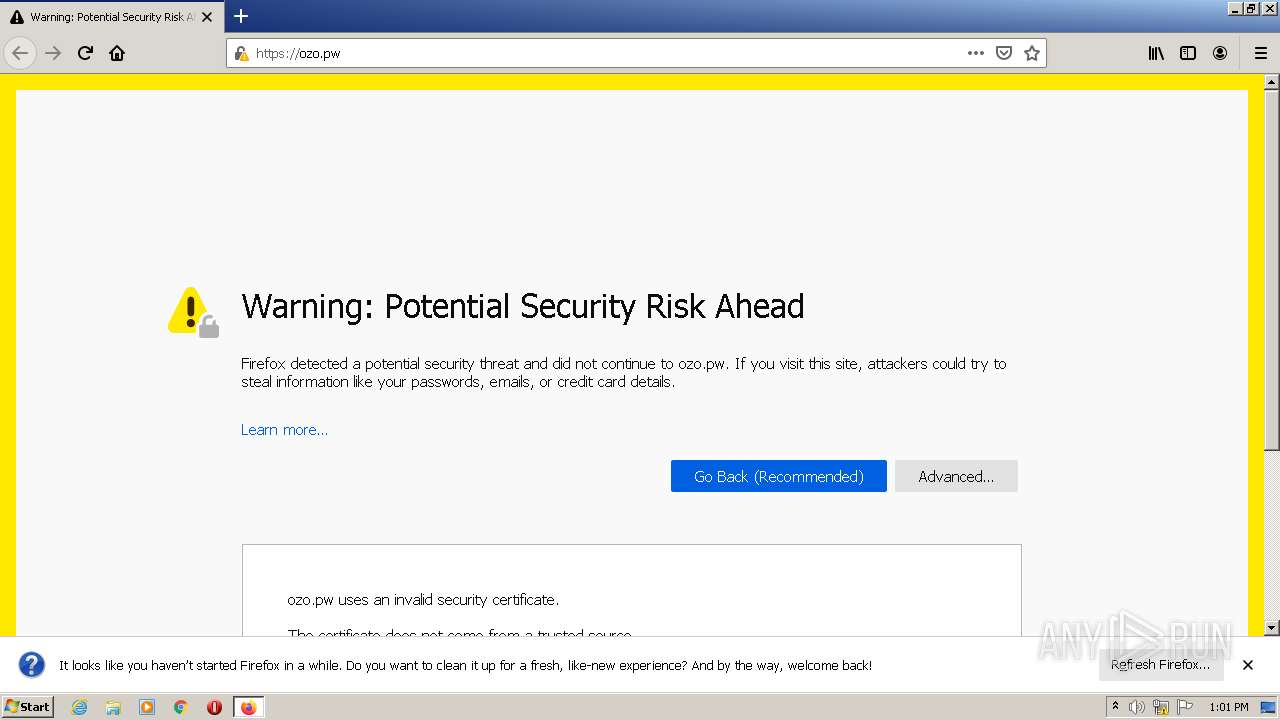Go to Firefox home page
The image size is (1280, 720).
click(117, 53)
